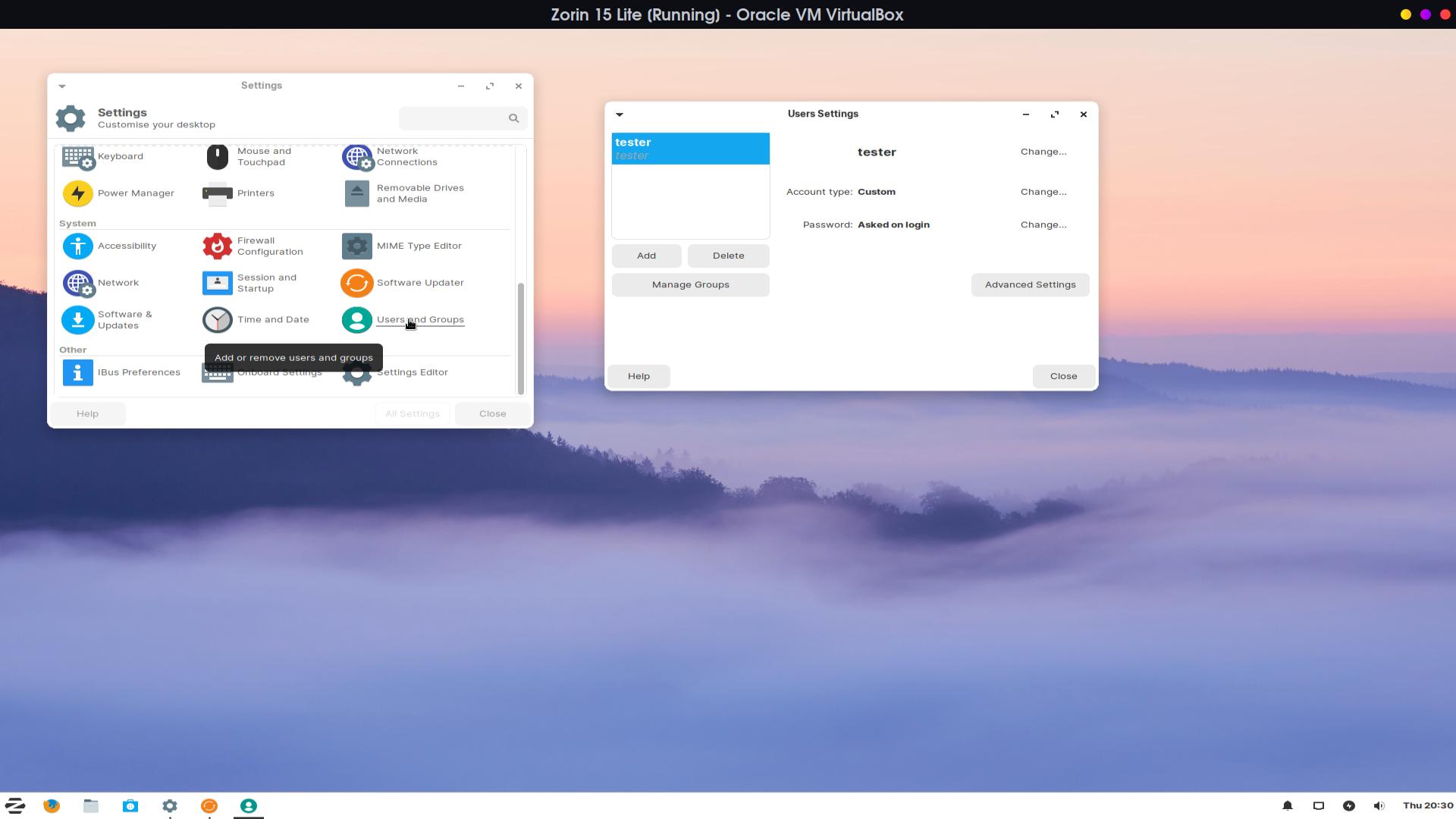This screenshot has height=819, width=1456.
Task: Open the Zorin start menu
Action: [x=15, y=805]
